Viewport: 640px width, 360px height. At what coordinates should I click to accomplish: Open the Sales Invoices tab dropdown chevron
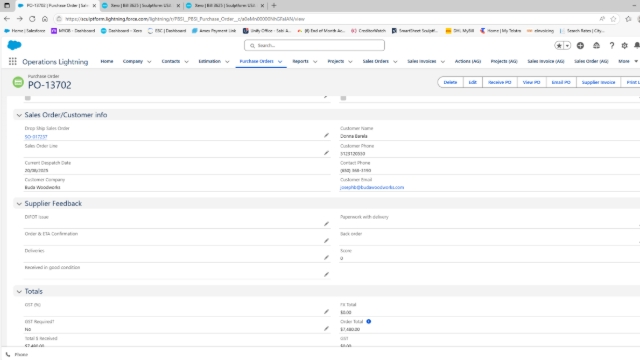[442, 62]
